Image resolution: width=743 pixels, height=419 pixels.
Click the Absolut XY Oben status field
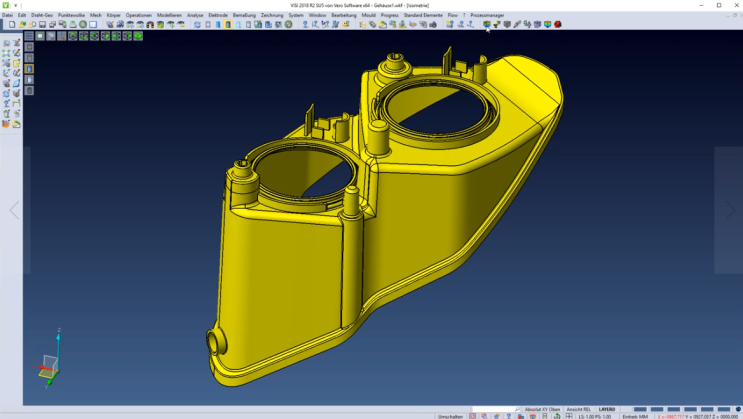pos(542,409)
